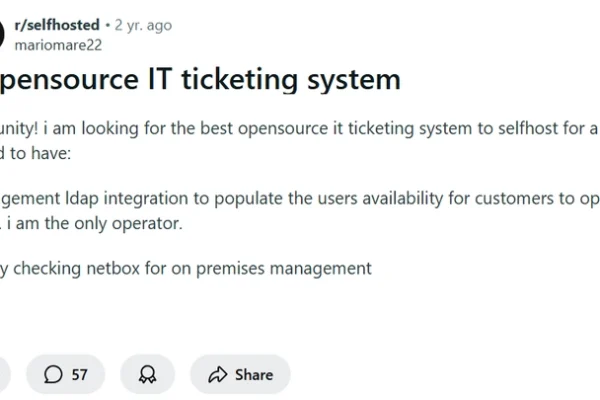Give an award using the ribbon icon
Image resolution: width=600 pixels, height=400 pixels.
tap(147, 374)
